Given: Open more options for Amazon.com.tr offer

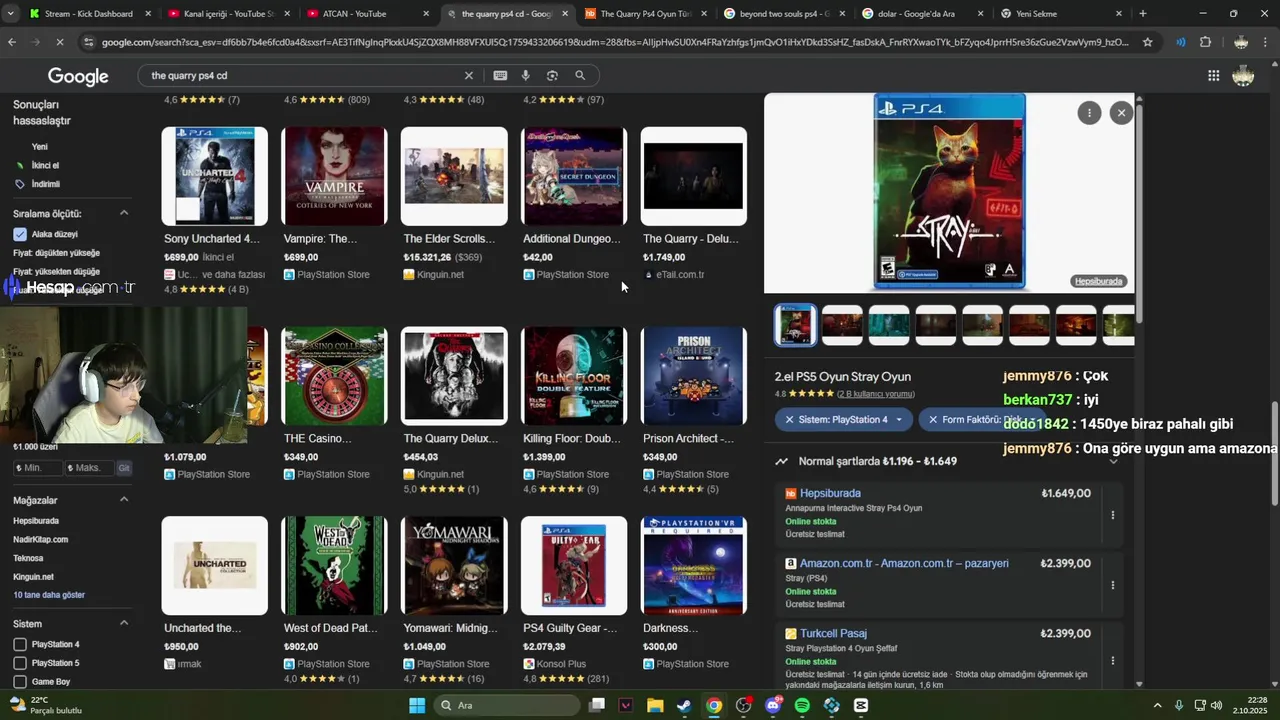Looking at the screenshot, I should (x=1113, y=585).
